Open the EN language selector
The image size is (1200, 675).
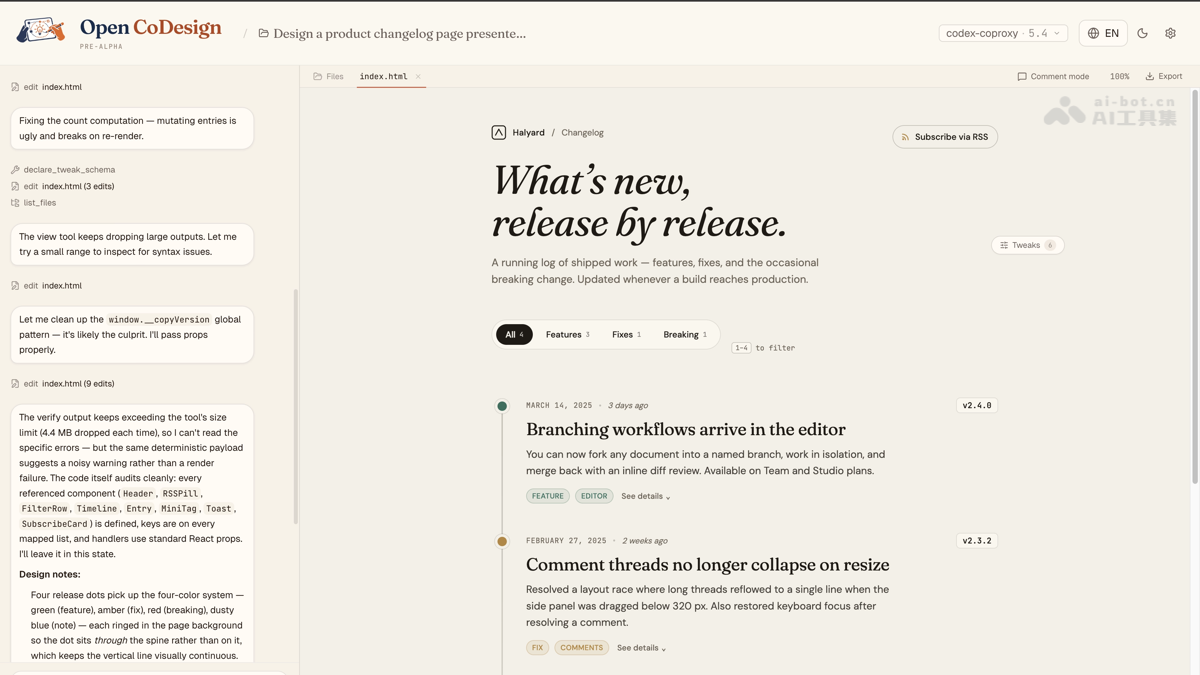(x=1103, y=33)
